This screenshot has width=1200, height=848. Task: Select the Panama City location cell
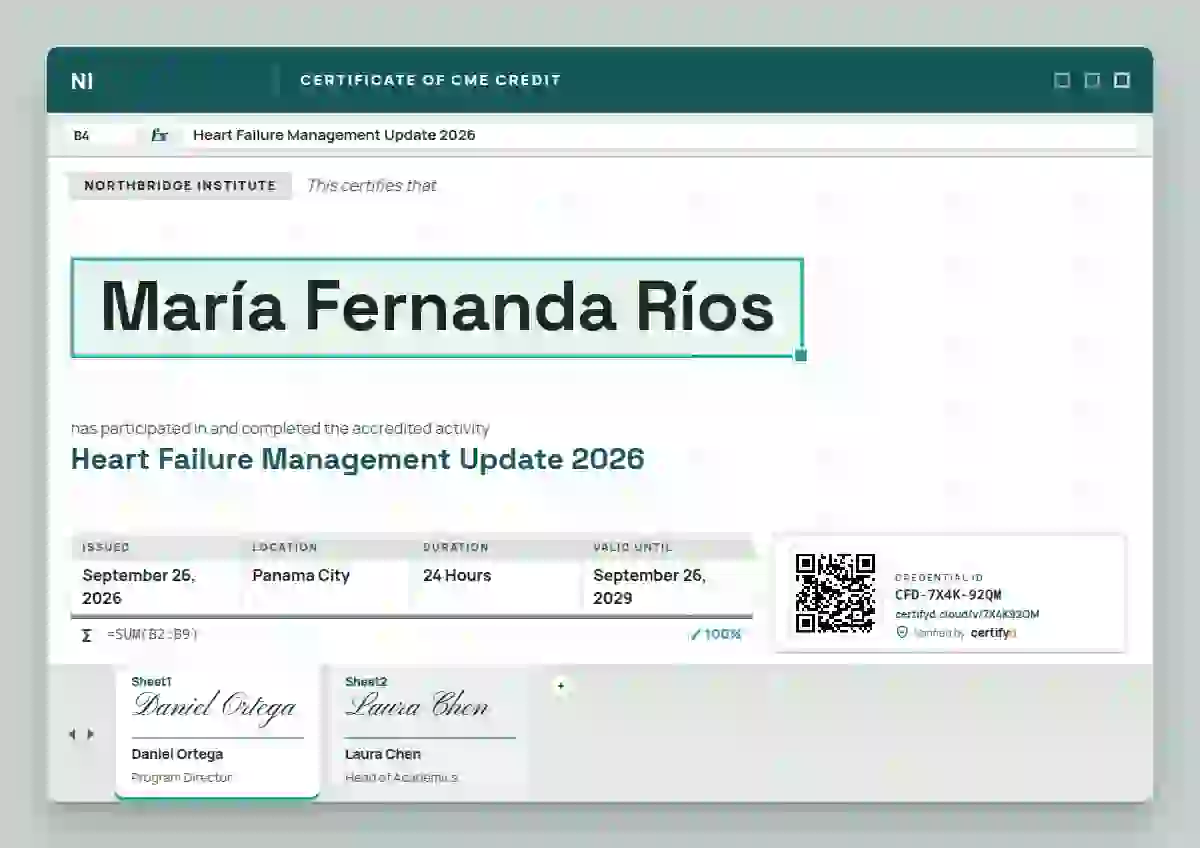(301, 576)
